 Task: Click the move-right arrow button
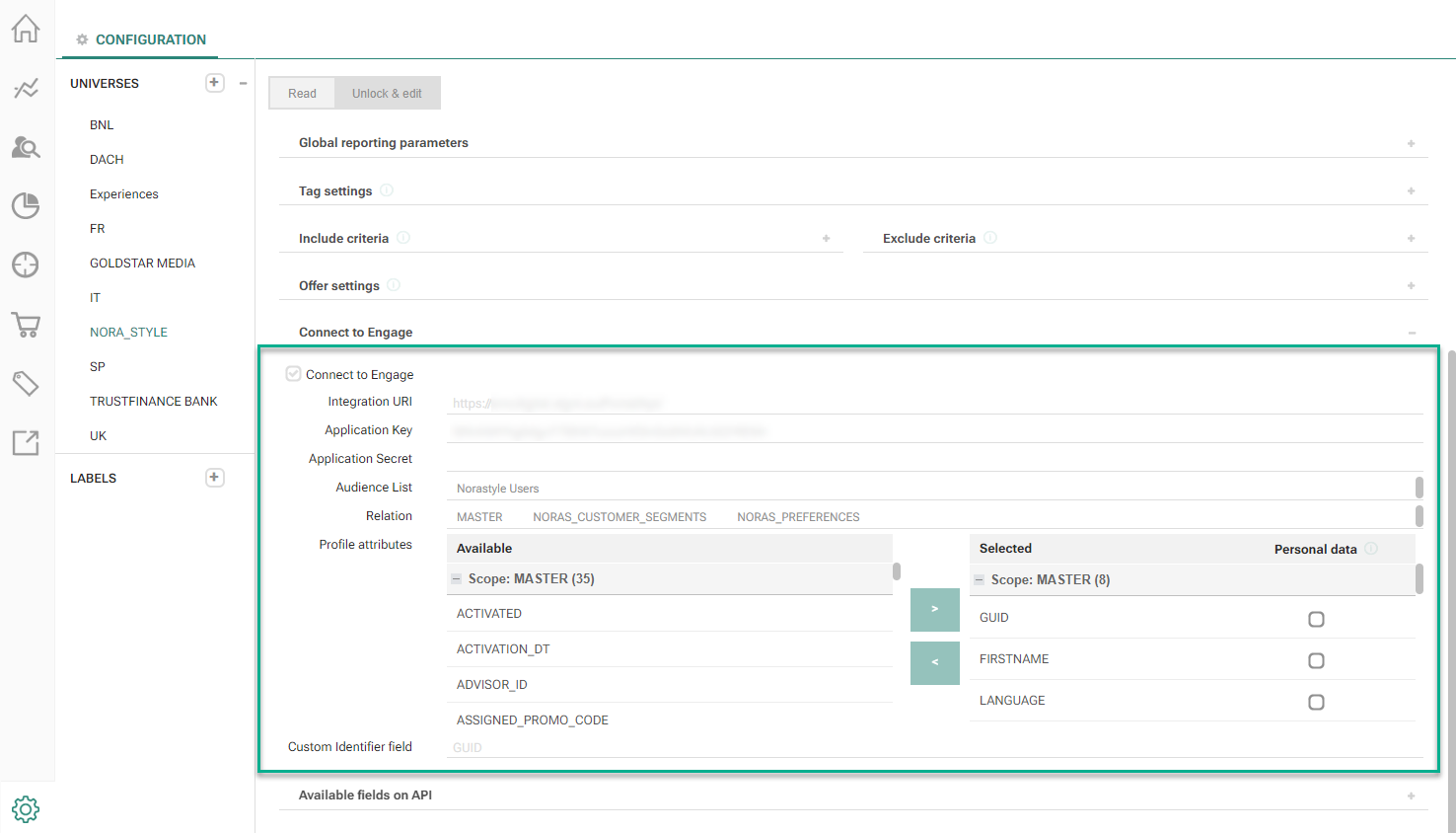(x=934, y=609)
